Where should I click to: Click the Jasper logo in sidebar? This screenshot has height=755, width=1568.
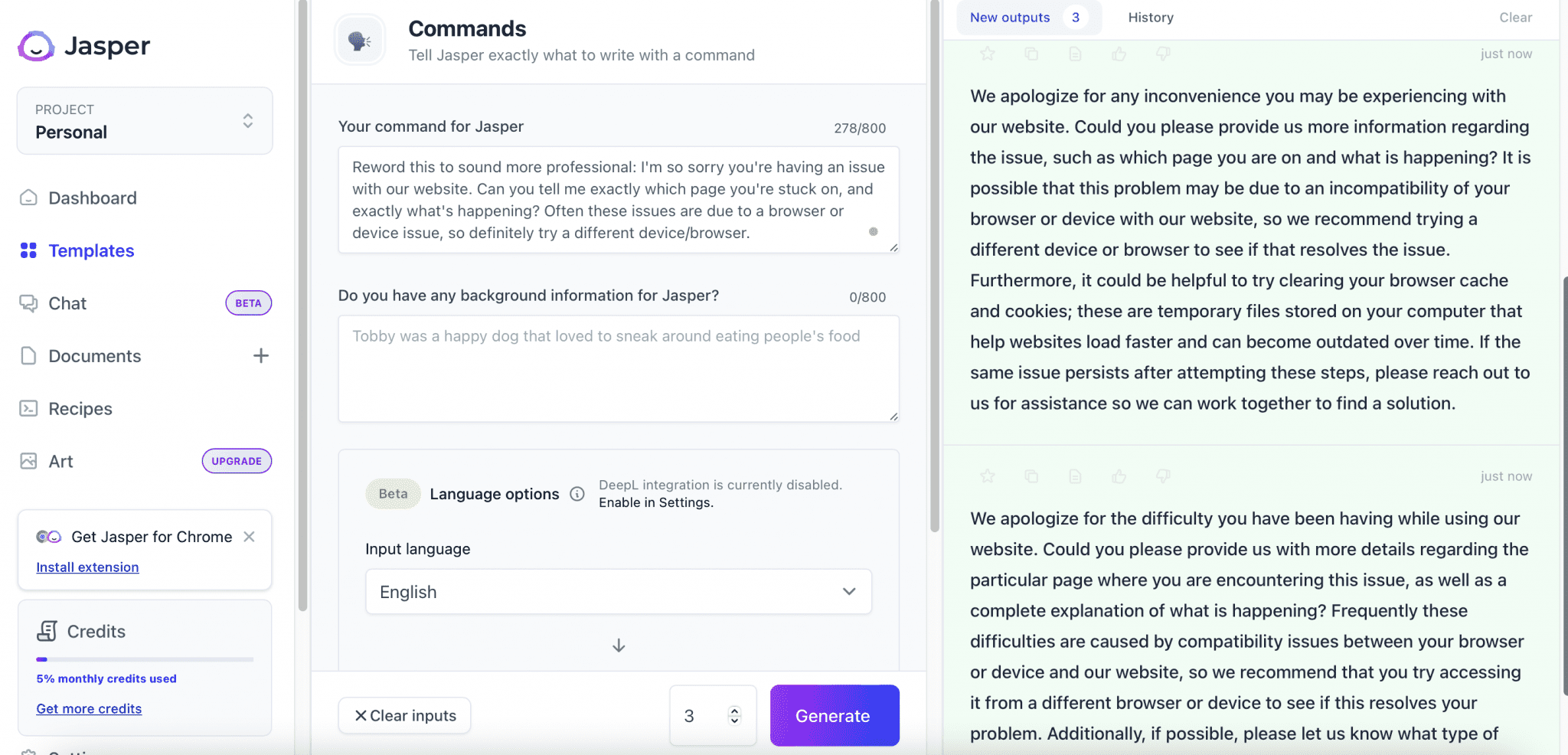(x=85, y=46)
